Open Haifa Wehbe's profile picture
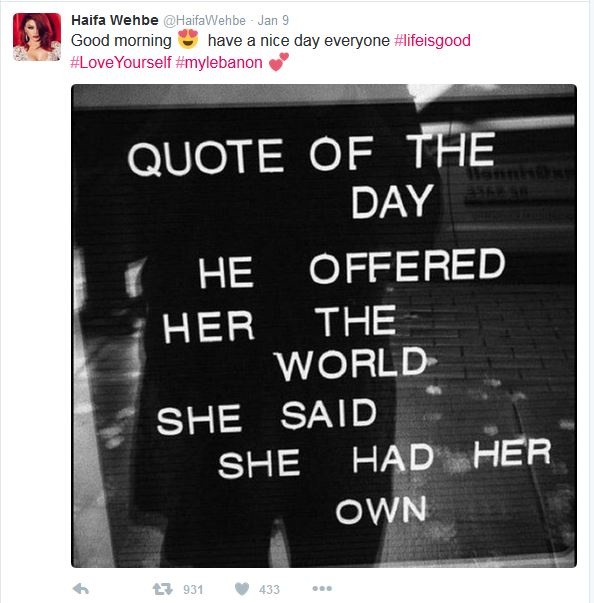Screen dimensions: 594x603 (37, 37)
